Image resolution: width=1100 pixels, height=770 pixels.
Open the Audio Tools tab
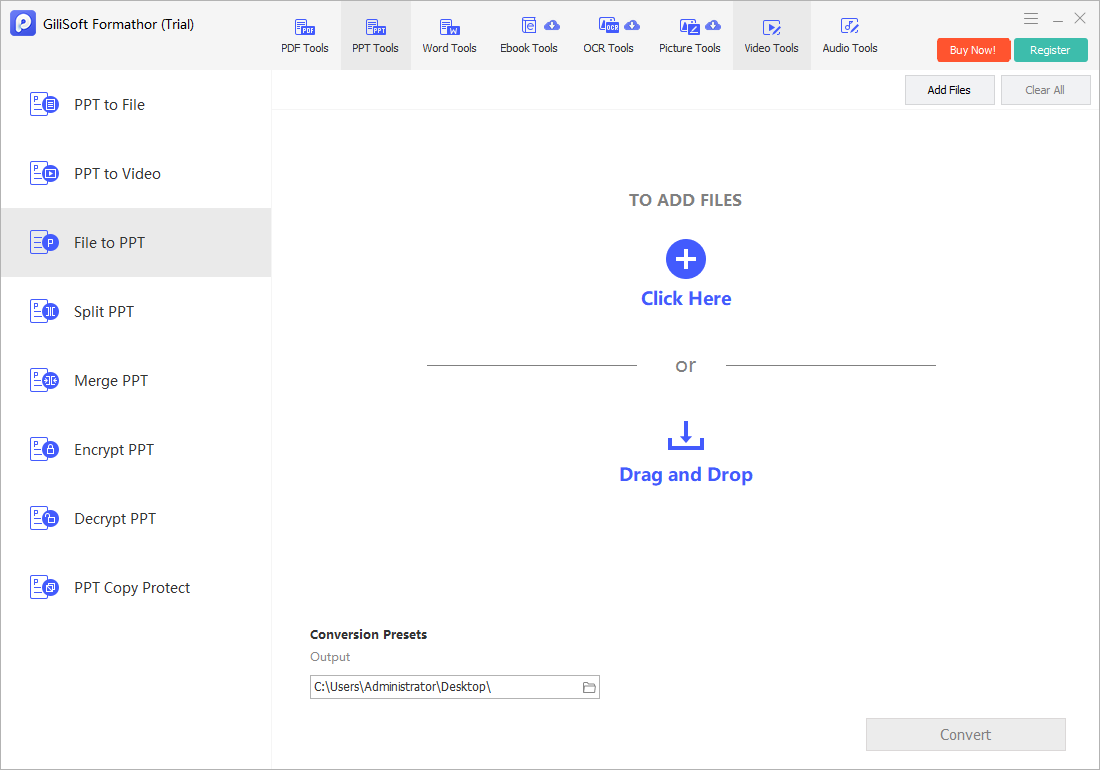(850, 36)
